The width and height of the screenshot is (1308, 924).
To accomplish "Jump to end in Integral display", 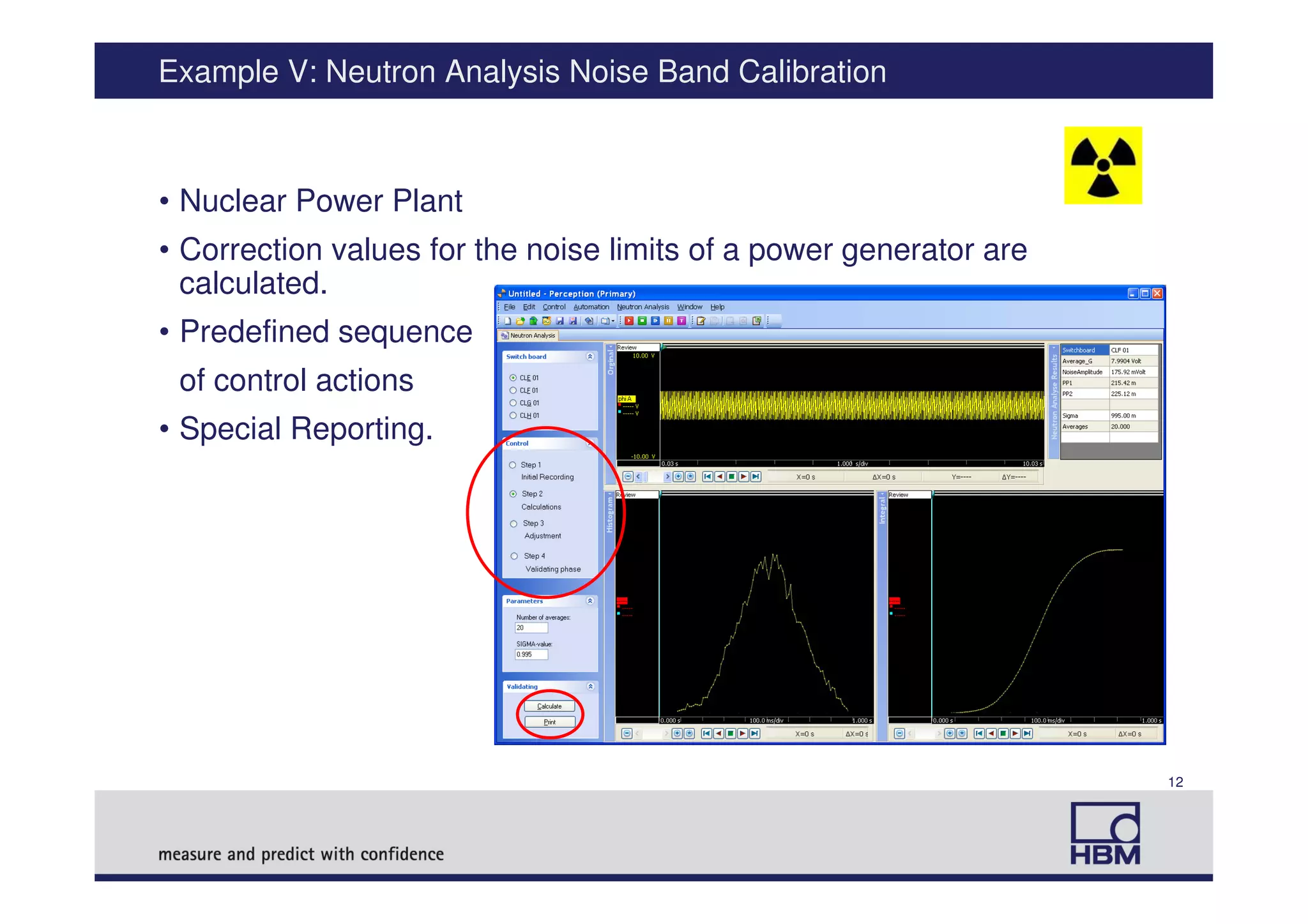I will 1027,734.
